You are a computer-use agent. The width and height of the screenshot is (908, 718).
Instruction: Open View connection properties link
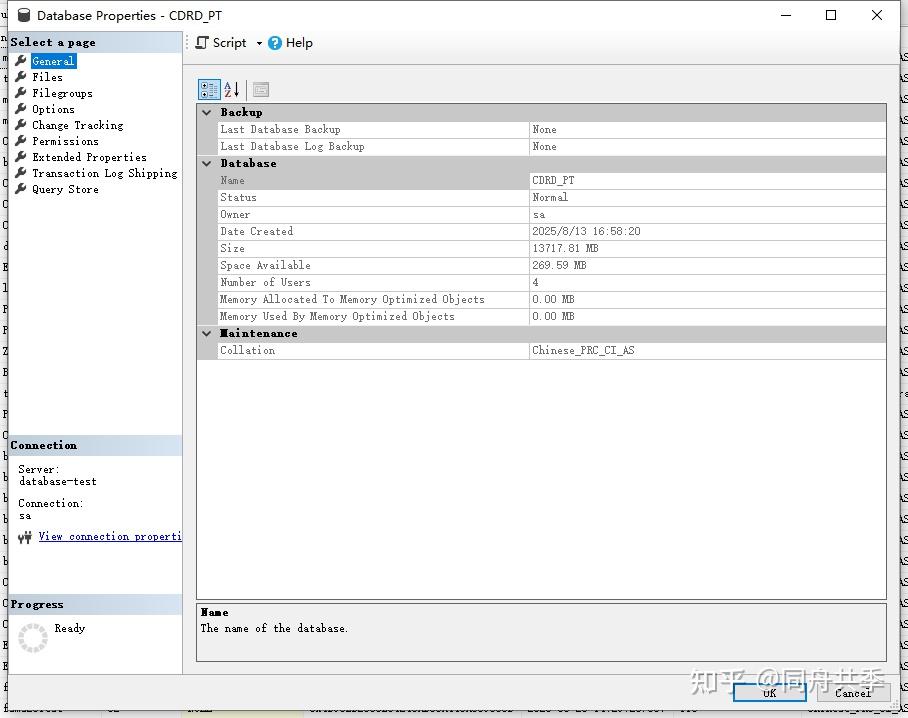(x=110, y=536)
